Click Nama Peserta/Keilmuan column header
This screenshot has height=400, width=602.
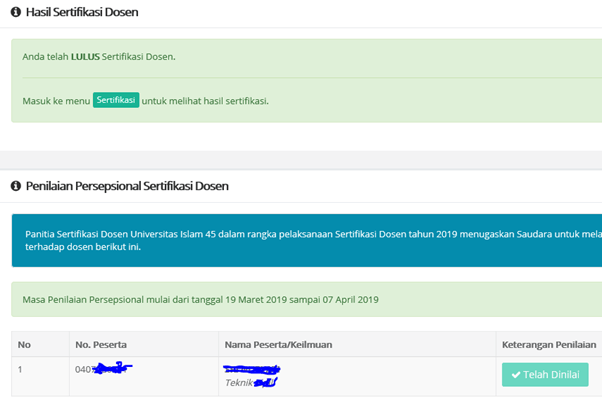tap(278, 345)
